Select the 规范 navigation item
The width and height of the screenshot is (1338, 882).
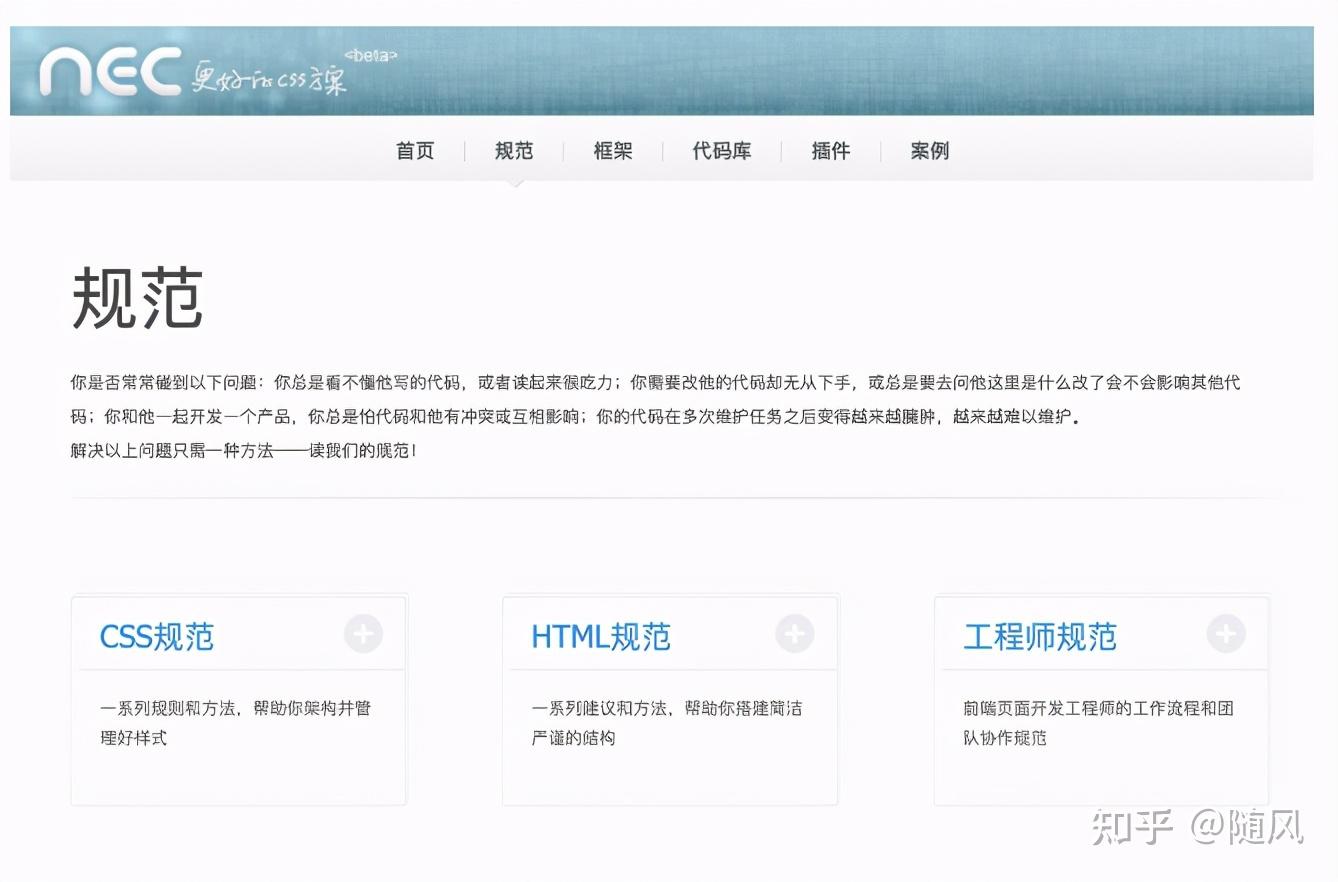pos(514,151)
